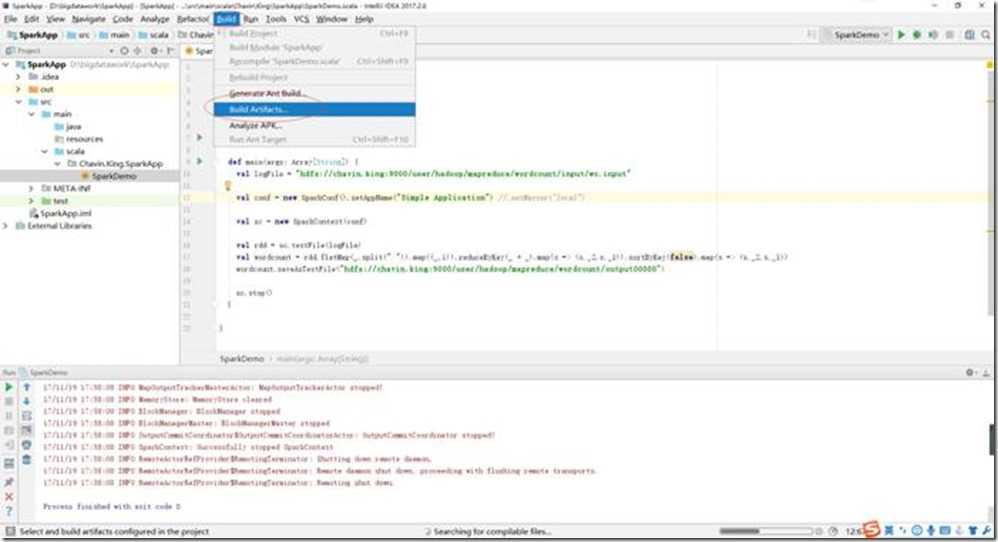Toggle soft-wrap in Run console
Image resolution: width=998 pixels, height=542 pixels.
27,415
